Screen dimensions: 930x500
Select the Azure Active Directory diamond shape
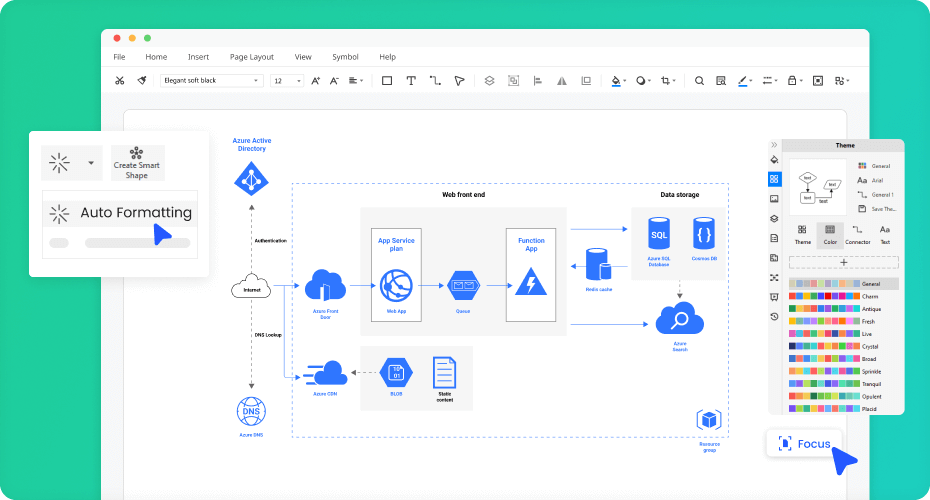[251, 179]
